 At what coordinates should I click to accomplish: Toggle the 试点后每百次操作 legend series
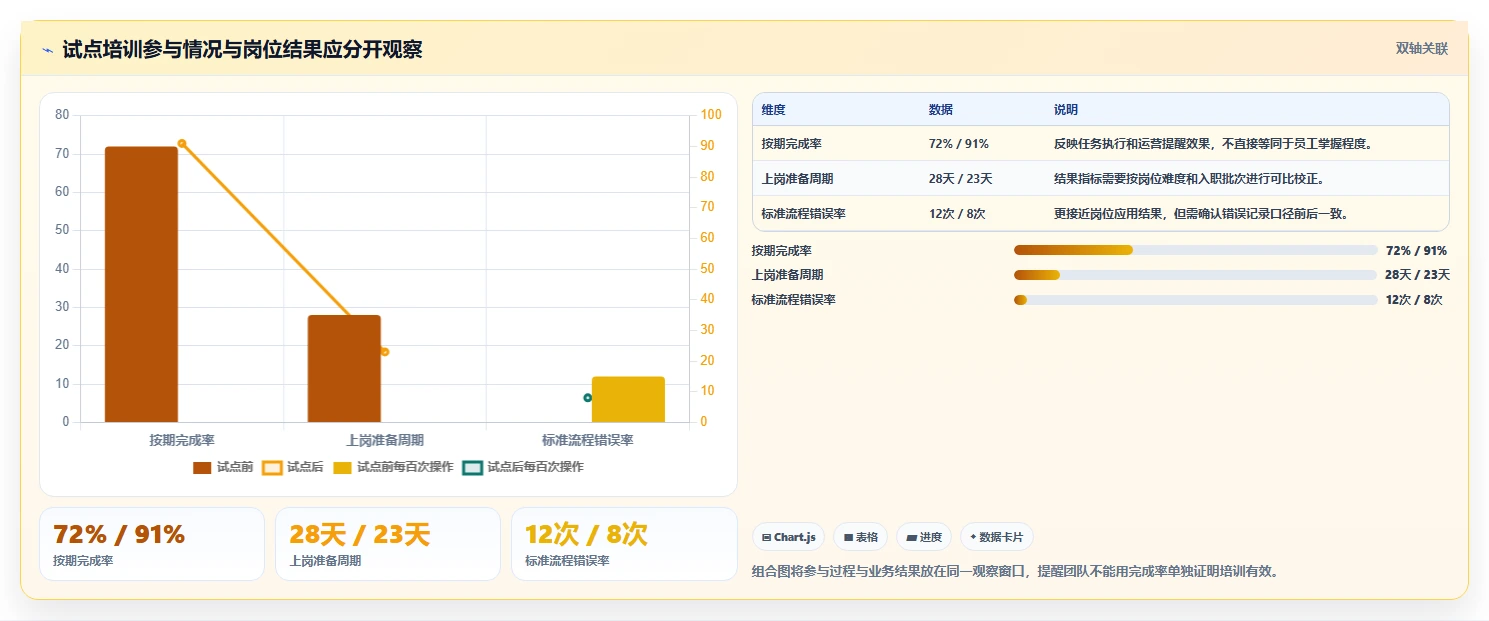coord(523,467)
